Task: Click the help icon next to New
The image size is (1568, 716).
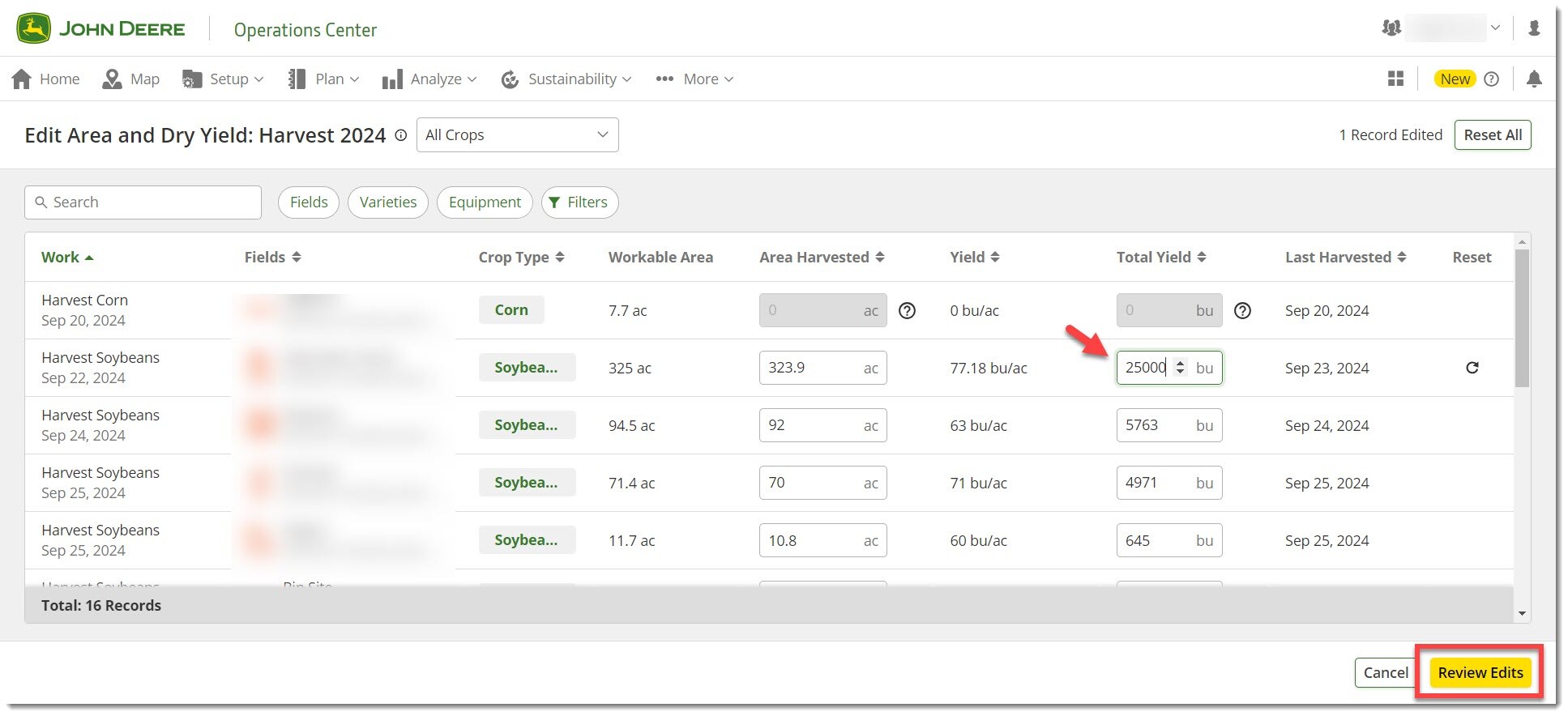Action: [1491, 79]
